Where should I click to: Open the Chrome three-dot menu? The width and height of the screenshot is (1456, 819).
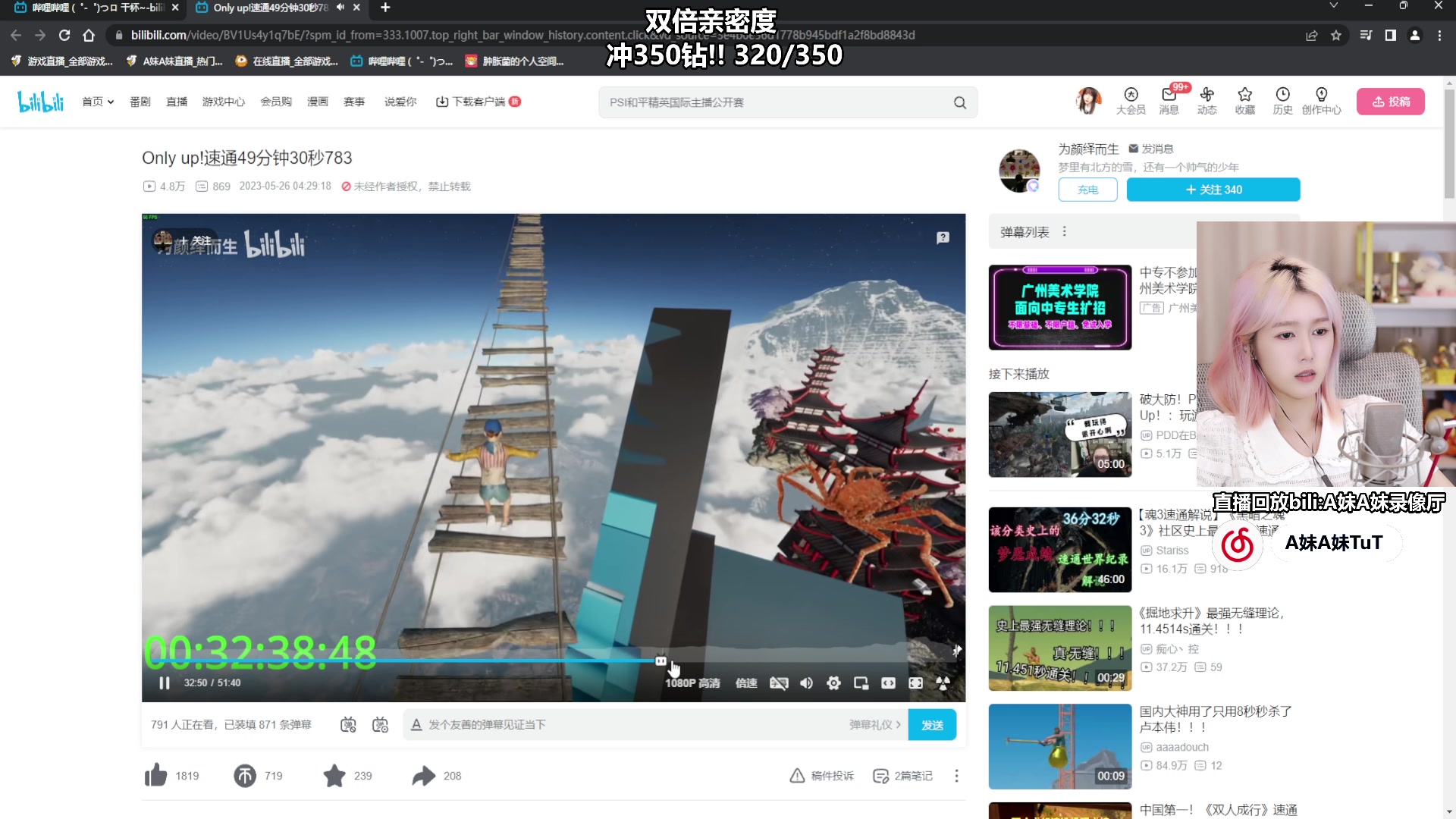[x=1439, y=35]
